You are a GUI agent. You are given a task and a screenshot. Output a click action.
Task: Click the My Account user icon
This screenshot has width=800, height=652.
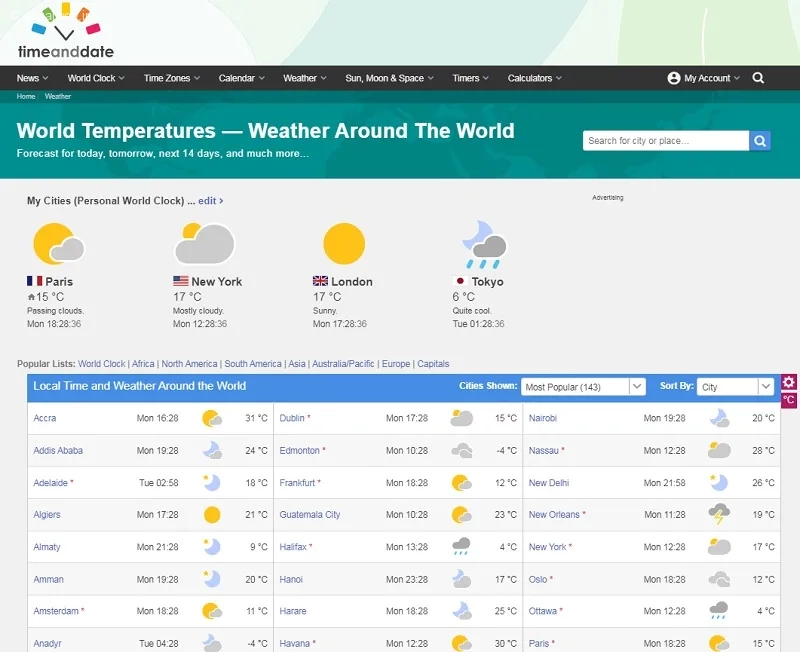pyautogui.click(x=673, y=78)
